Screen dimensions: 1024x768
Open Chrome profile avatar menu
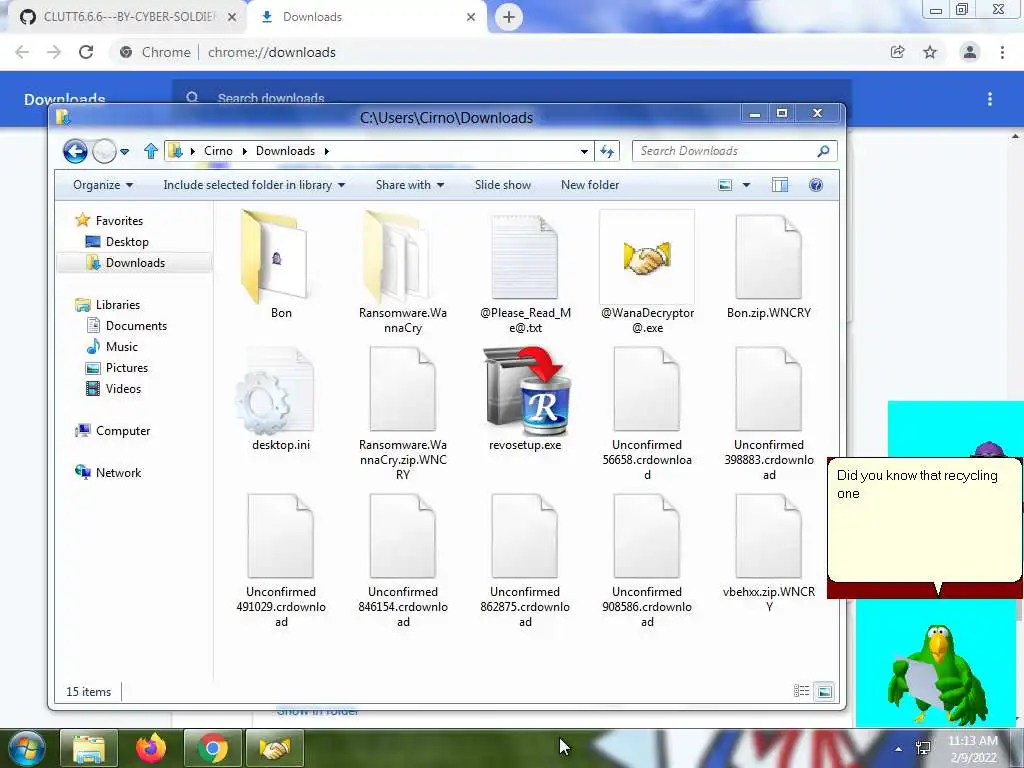pos(970,52)
